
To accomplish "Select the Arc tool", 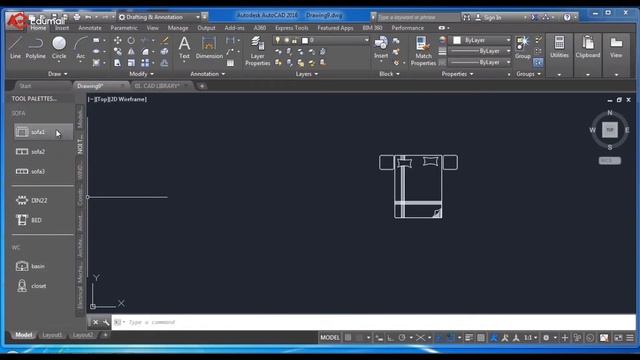I will 80,47.
